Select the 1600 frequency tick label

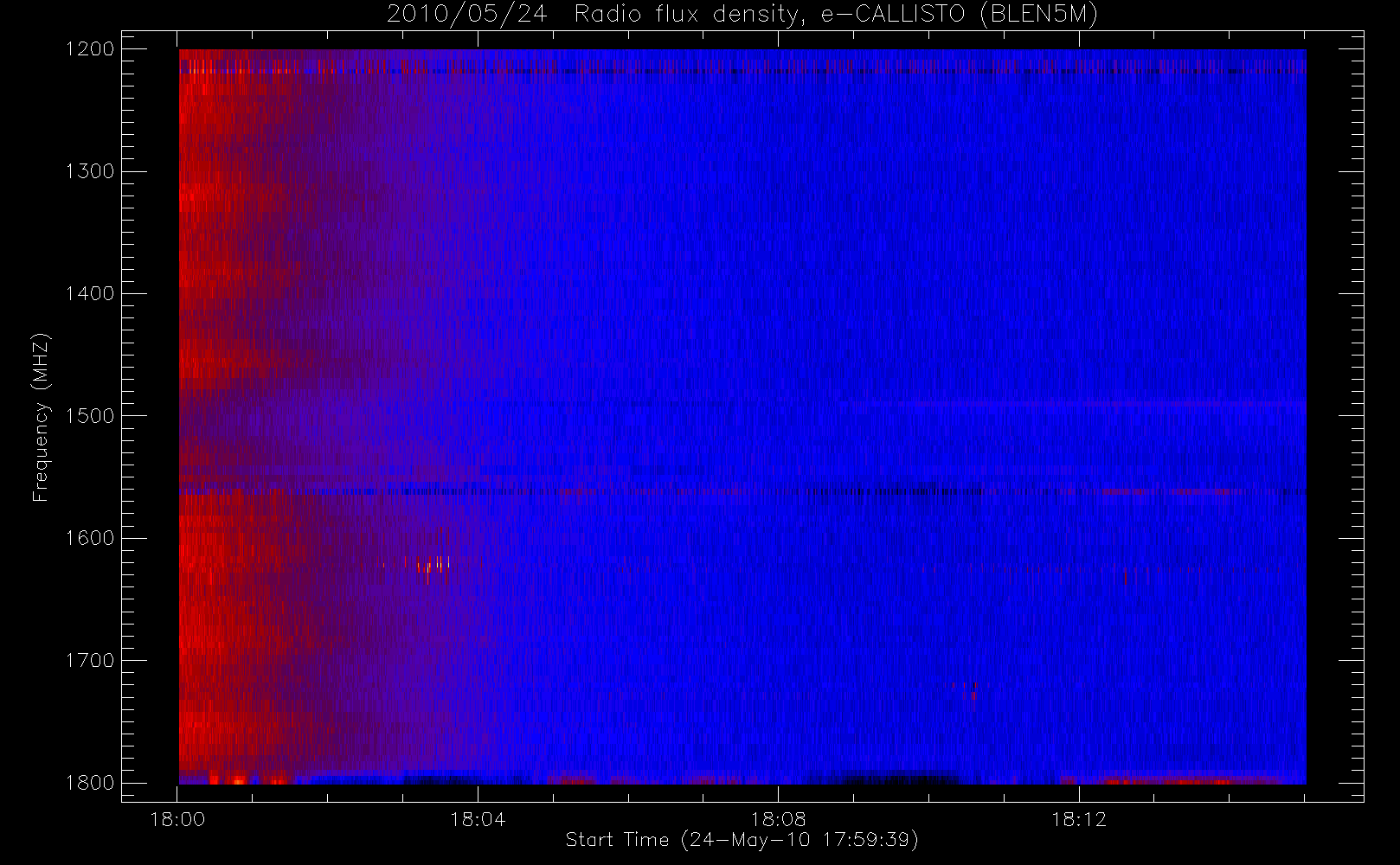pyautogui.click(x=90, y=538)
